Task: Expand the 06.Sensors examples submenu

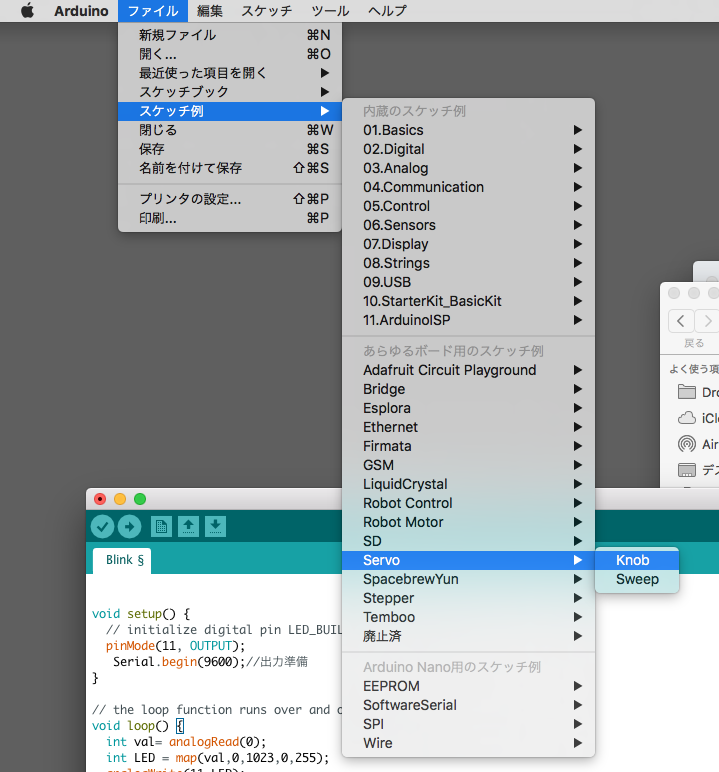Action: (468, 225)
